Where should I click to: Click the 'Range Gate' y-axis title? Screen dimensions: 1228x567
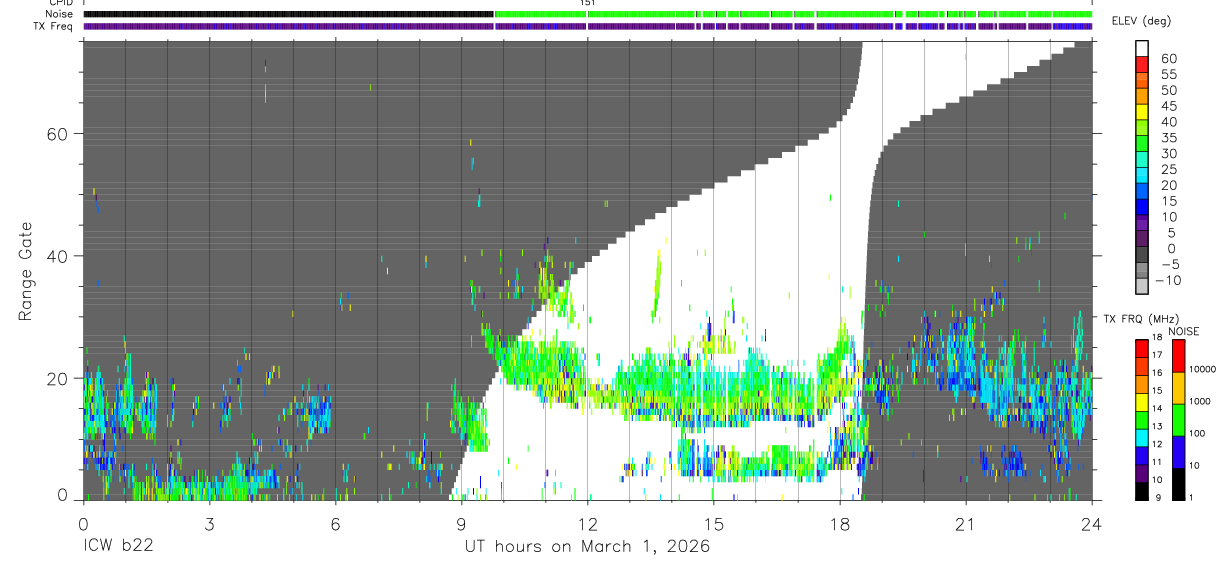tap(26, 271)
